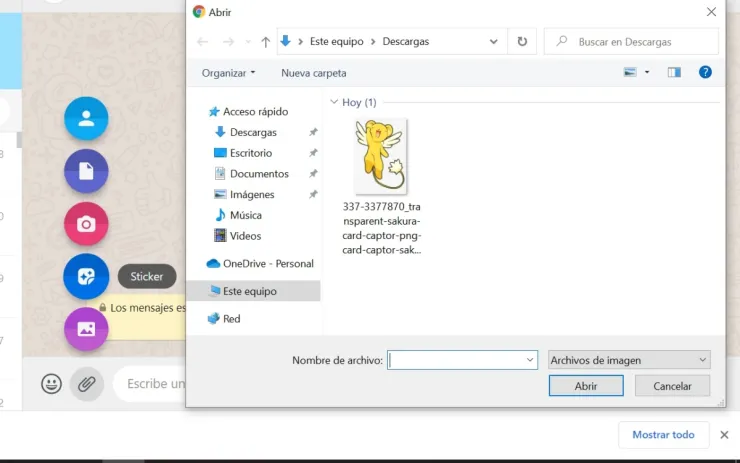This screenshot has width=740, height=463.
Task: Open recent locations dropdown arrow
Action: pos(248,42)
